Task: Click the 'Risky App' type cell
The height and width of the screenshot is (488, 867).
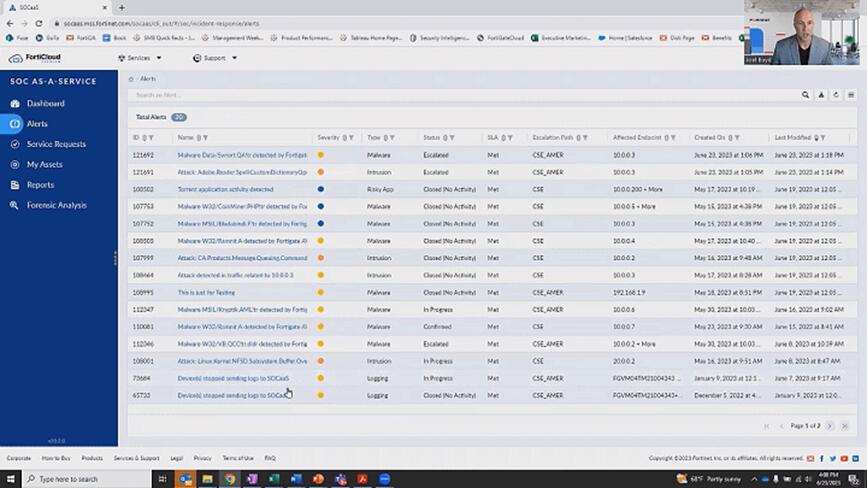Action: (380, 190)
